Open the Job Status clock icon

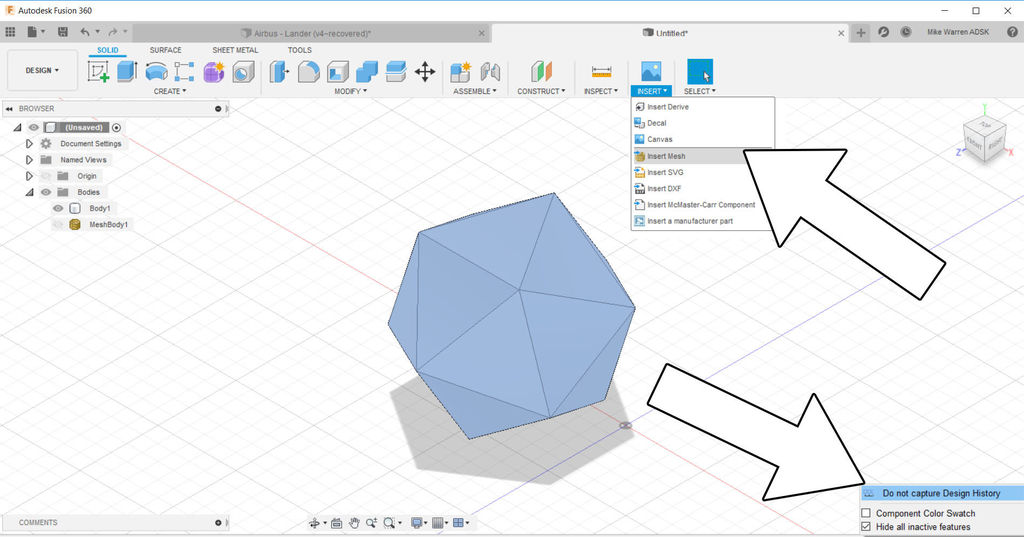pos(906,31)
